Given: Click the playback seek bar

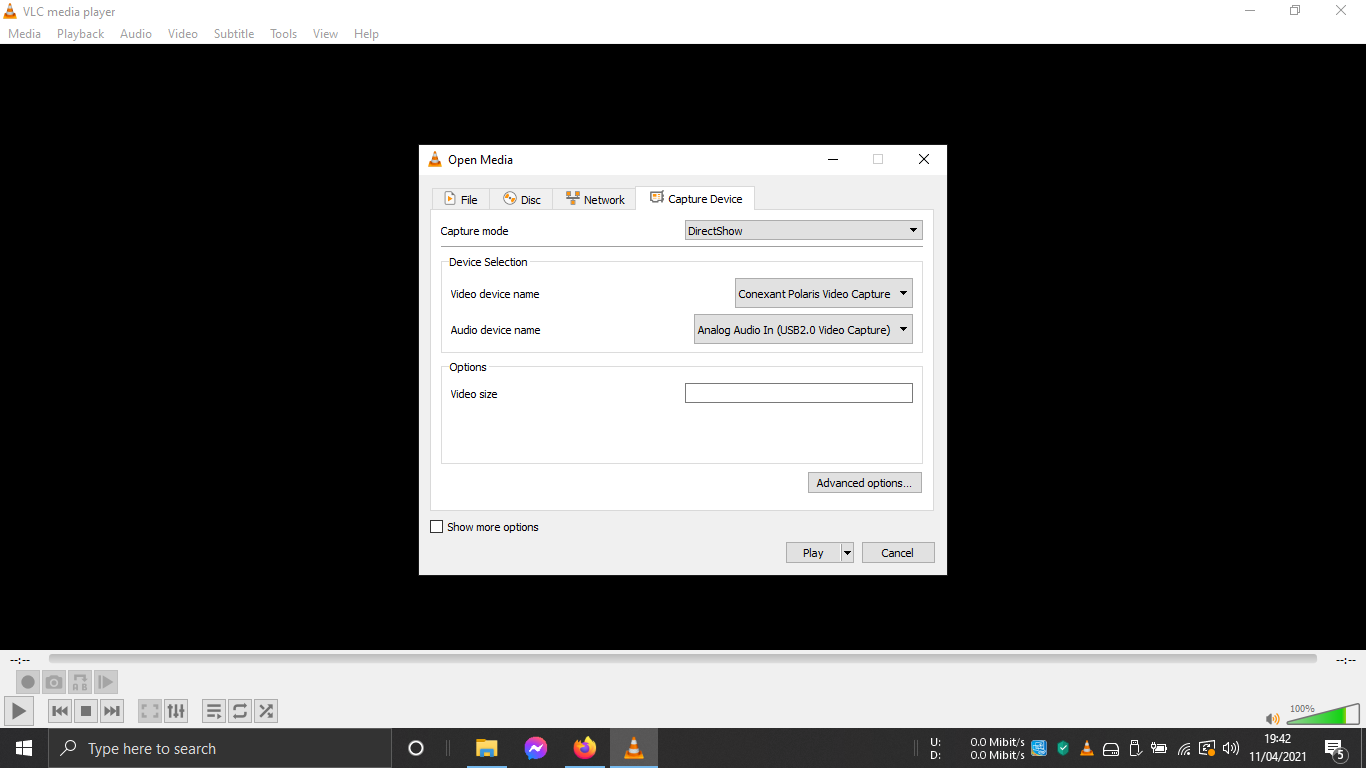Looking at the screenshot, I should click(x=683, y=659).
